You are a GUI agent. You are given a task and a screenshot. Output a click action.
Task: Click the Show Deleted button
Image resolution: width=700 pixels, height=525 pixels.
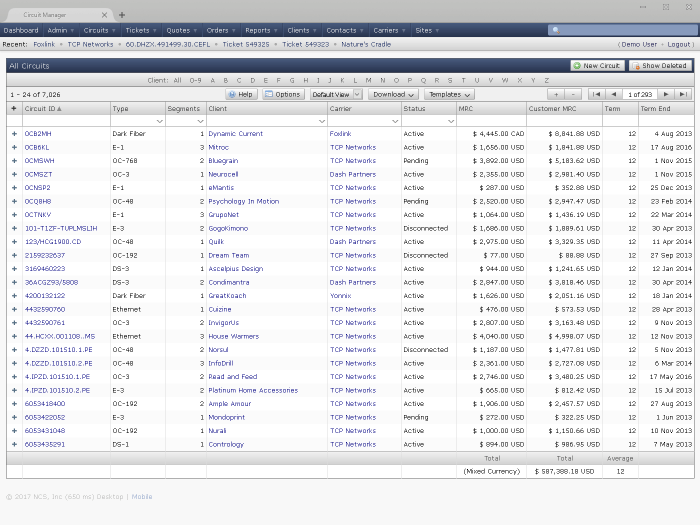[x=660, y=65]
